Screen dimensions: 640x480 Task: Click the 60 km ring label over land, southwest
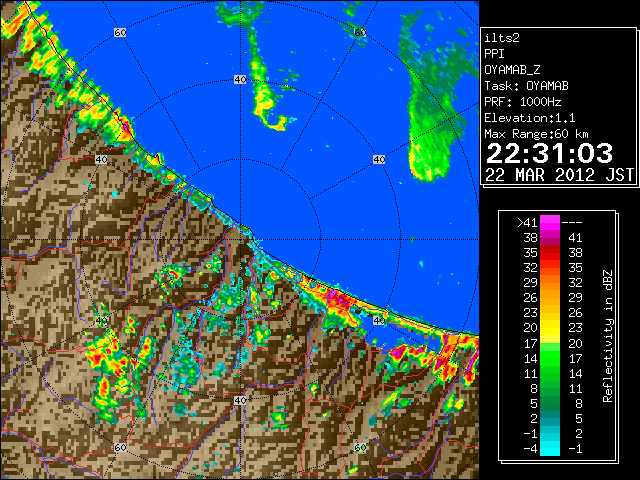pyautogui.click(x=120, y=448)
